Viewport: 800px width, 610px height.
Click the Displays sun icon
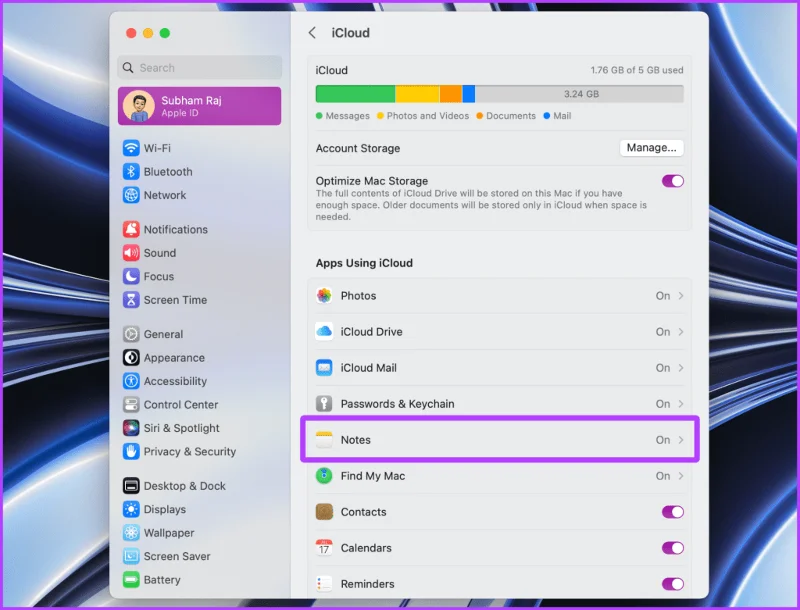click(x=131, y=509)
